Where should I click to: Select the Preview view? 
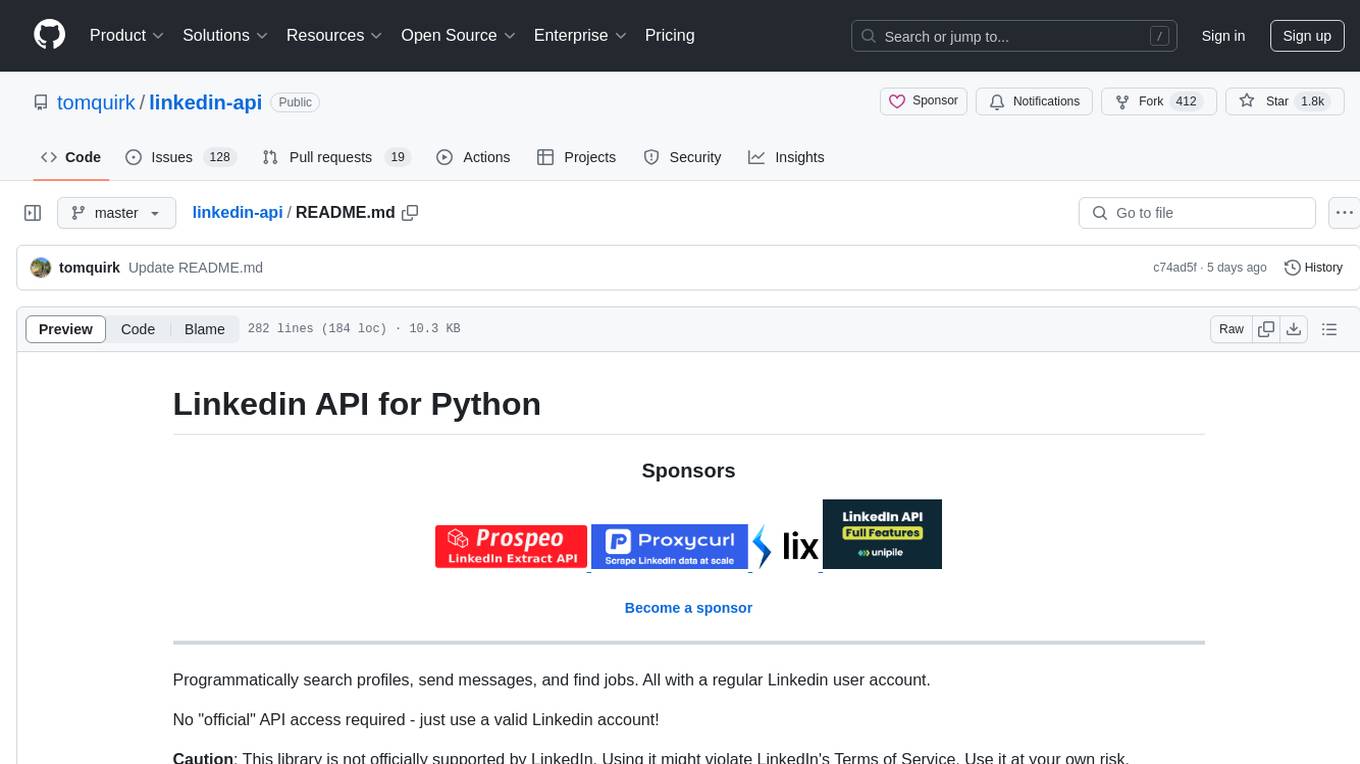66,329
